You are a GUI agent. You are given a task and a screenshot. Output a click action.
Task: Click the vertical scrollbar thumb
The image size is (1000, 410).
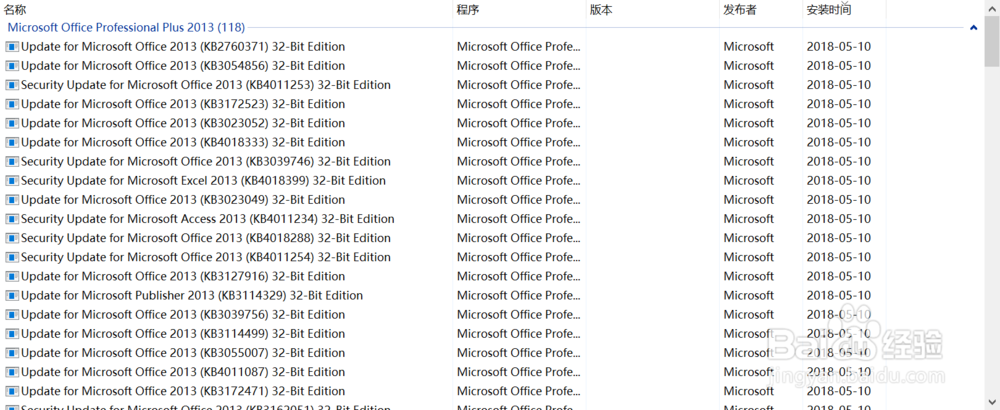(x=992, y=41)
